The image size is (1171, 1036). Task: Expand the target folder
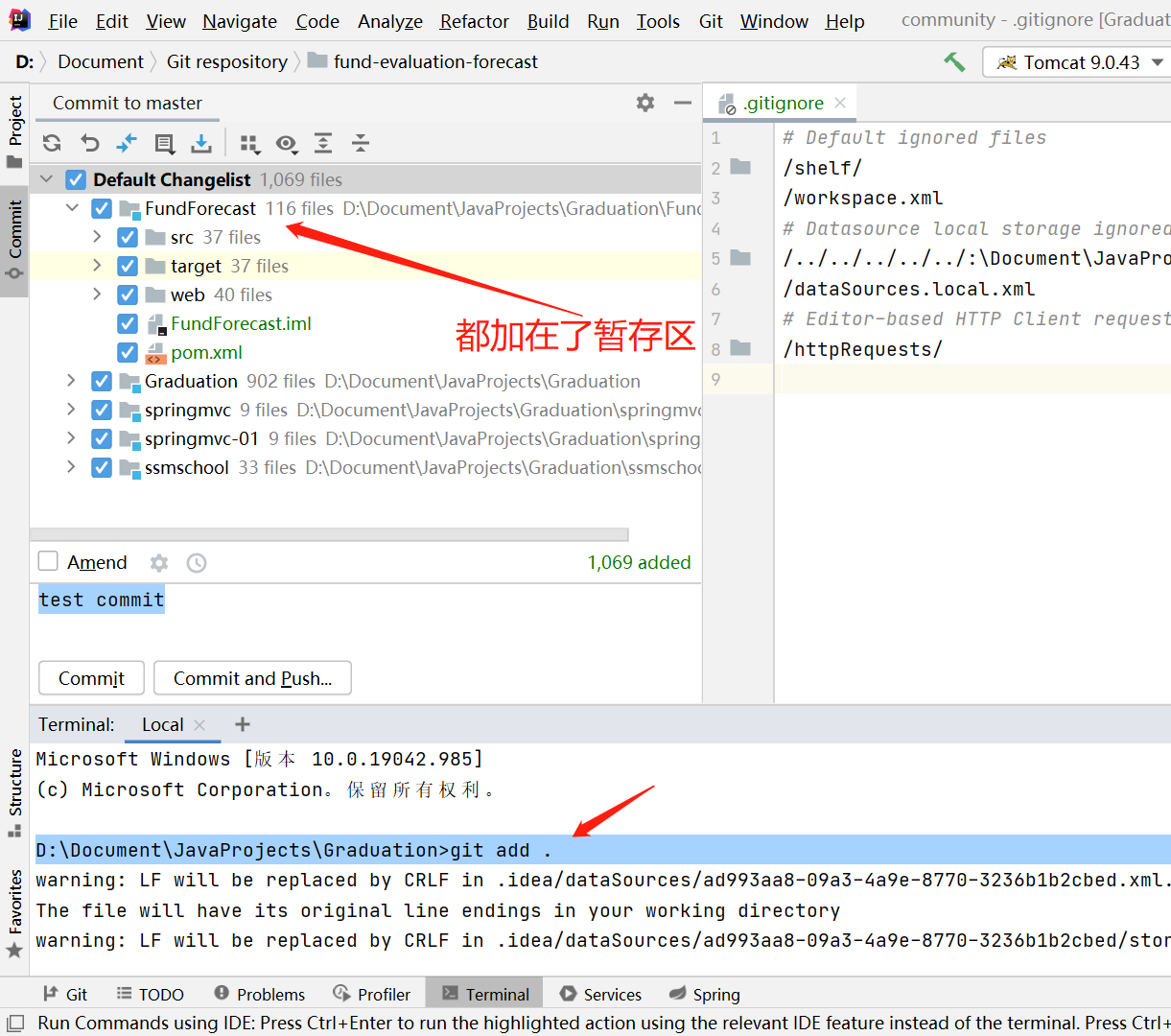[x=97, y=266]
